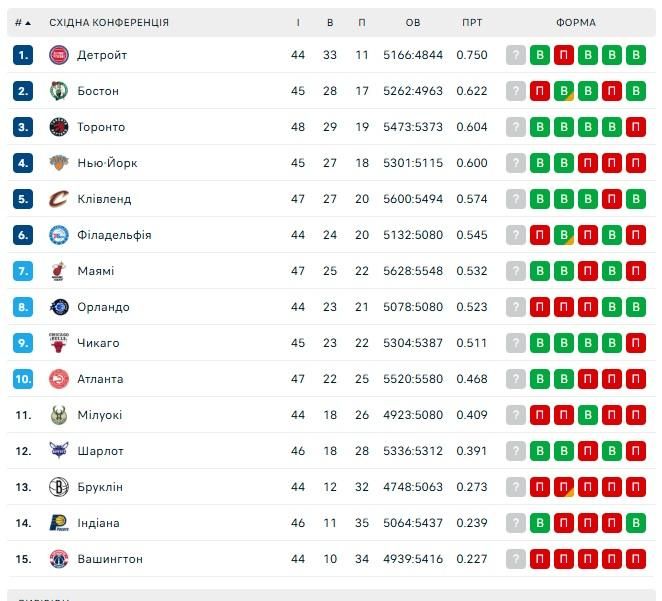
Task: Click the Chicago Bulls team logo
Action: [x=58, y=343]
